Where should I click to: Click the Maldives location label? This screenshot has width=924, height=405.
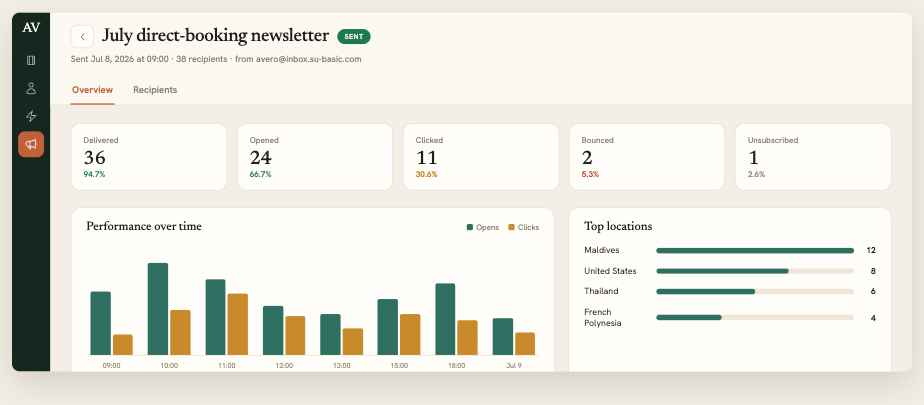[x=602, y=251]
